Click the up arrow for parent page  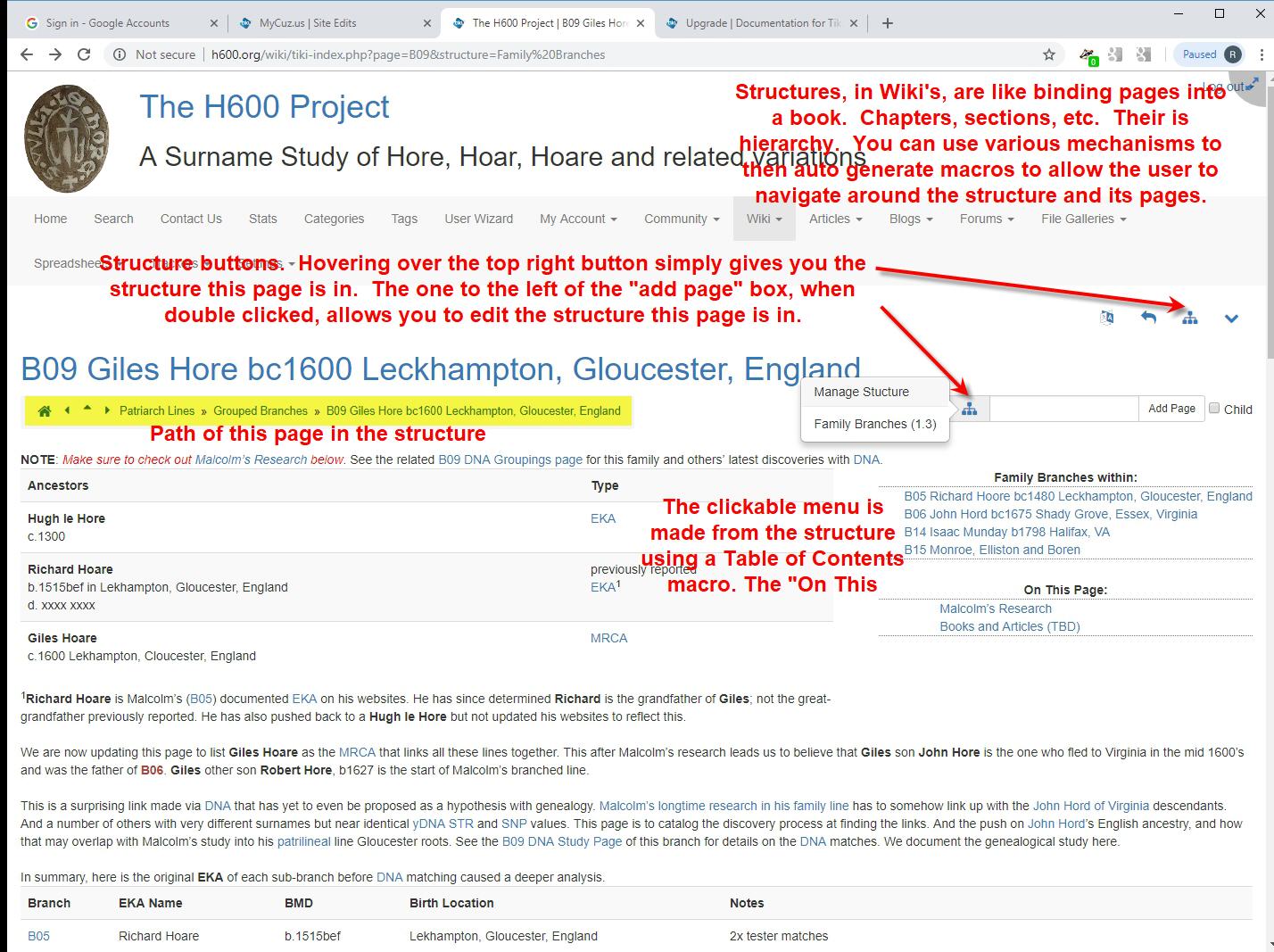(x=87, y=410)
